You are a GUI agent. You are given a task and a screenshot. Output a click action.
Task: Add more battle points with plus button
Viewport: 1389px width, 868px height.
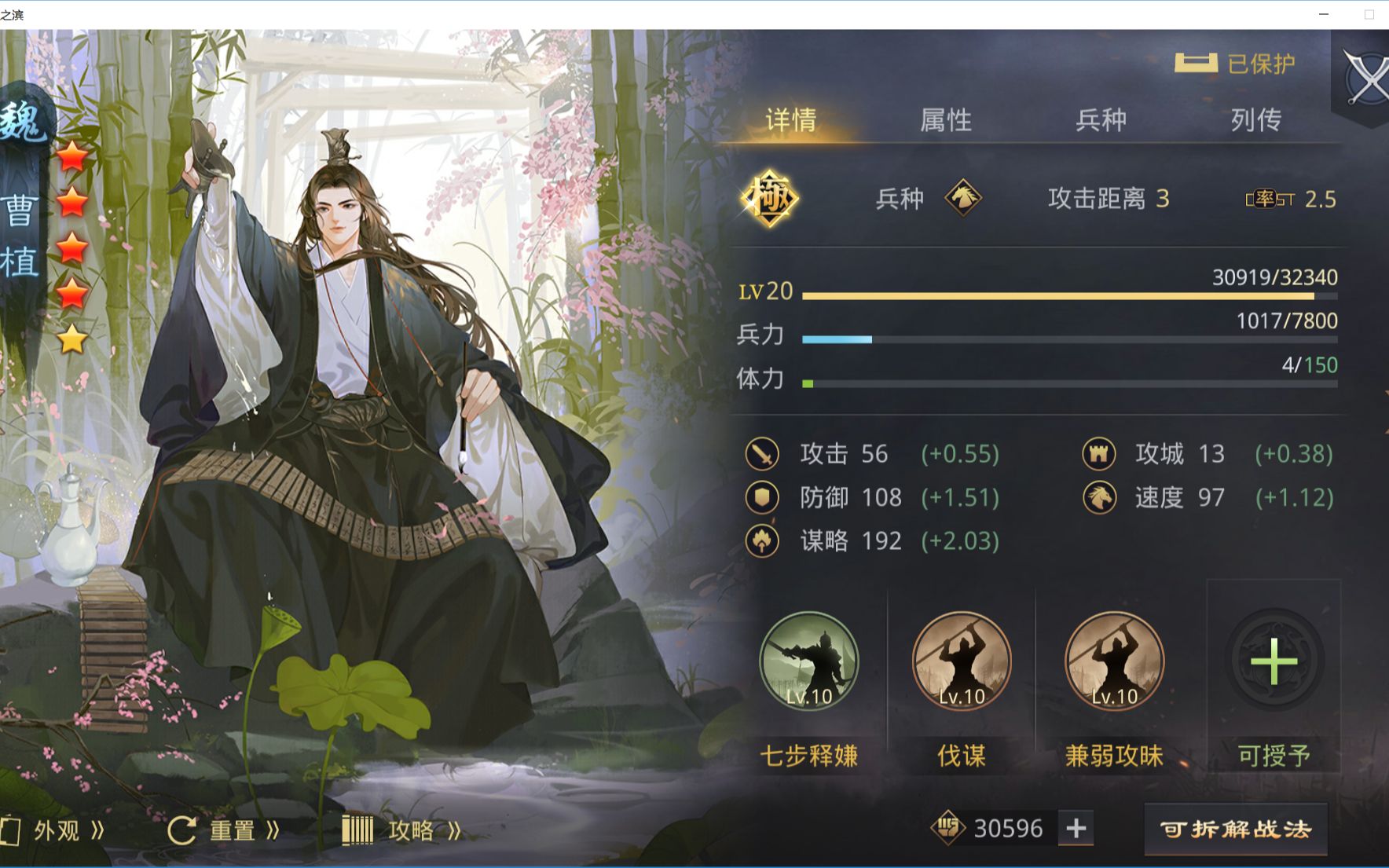[1076, 828]
